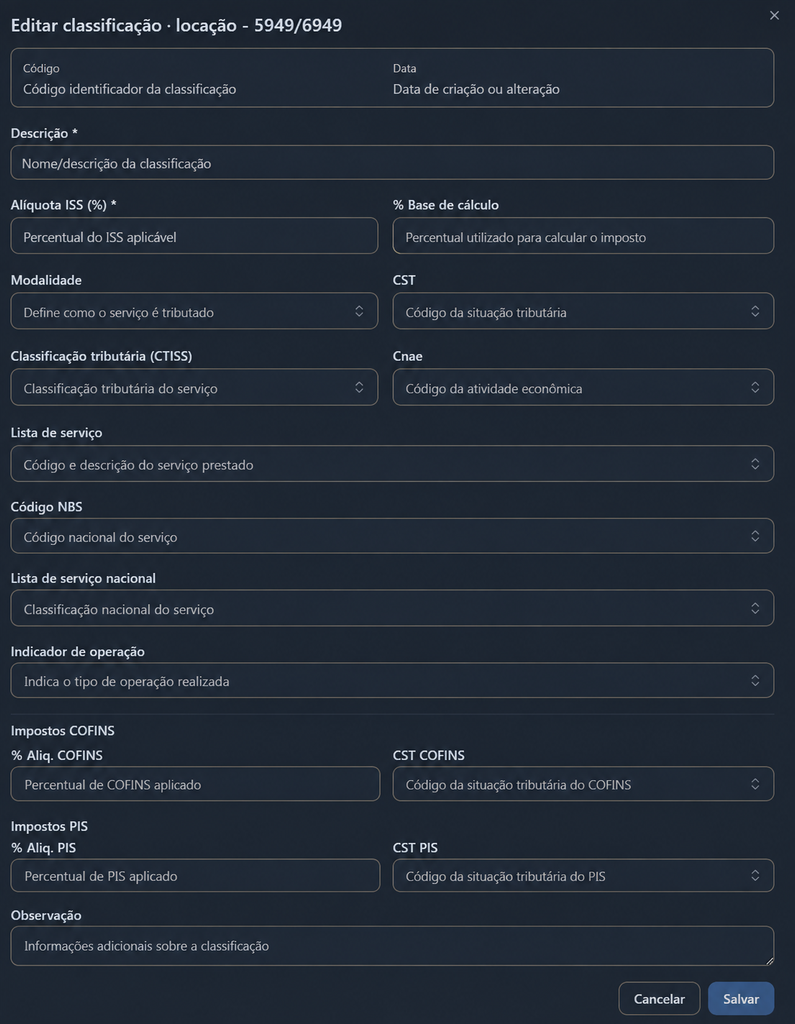Save the classification with Salvar
The image size is (795, 1024).
[x=741, y=999]
